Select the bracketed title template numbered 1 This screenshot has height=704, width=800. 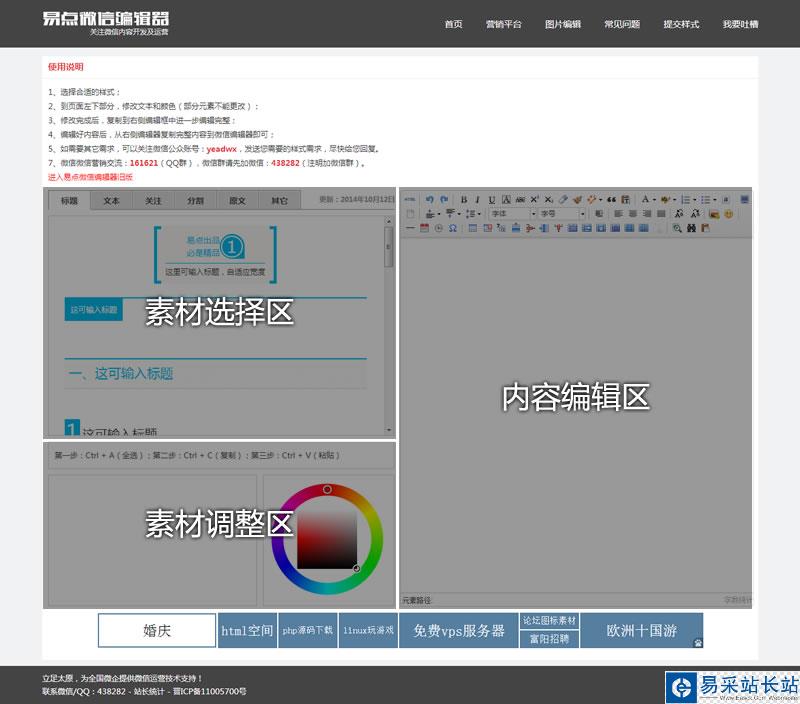click(215, 254)
